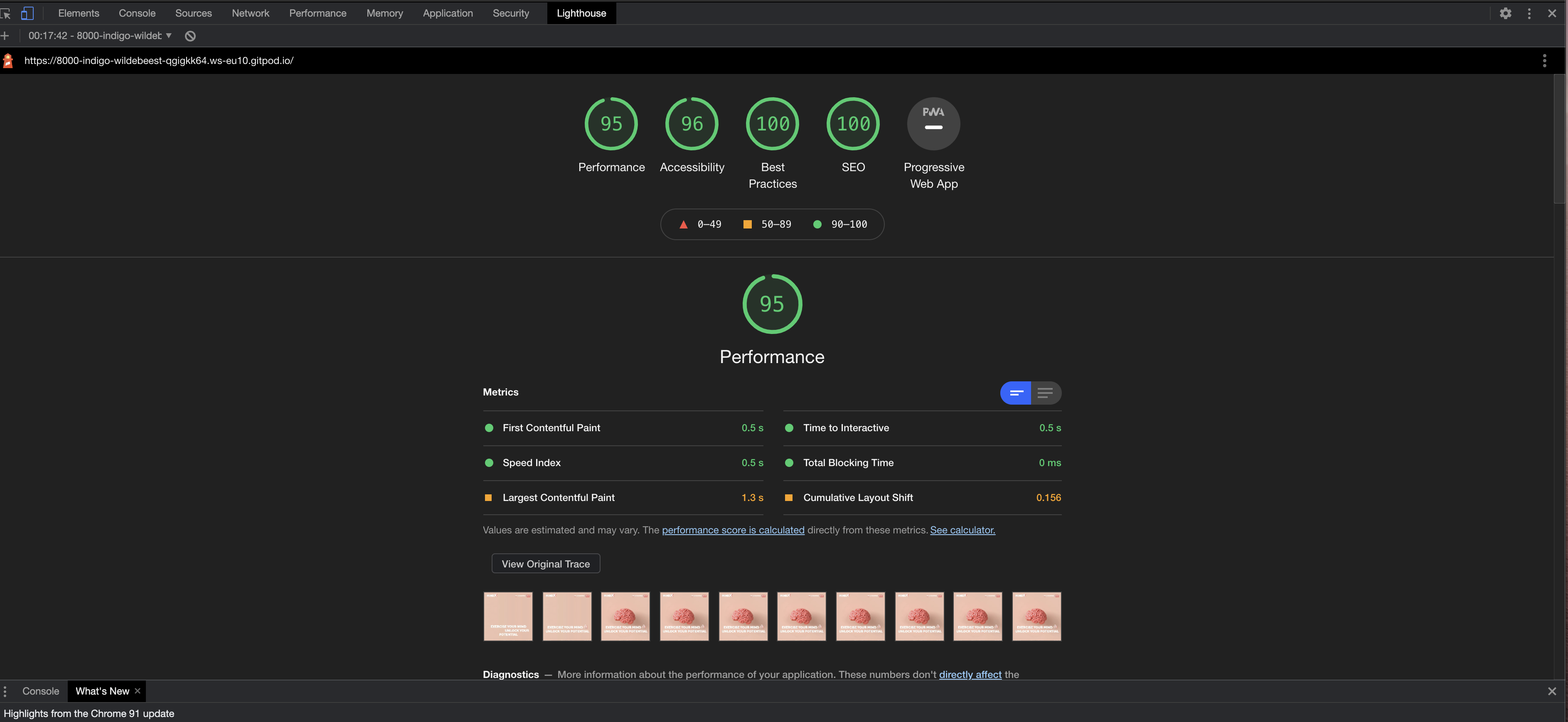Screen dimensions: 1568x722
Task: Close the bottom drawer panel
Action: [1552, 691]
